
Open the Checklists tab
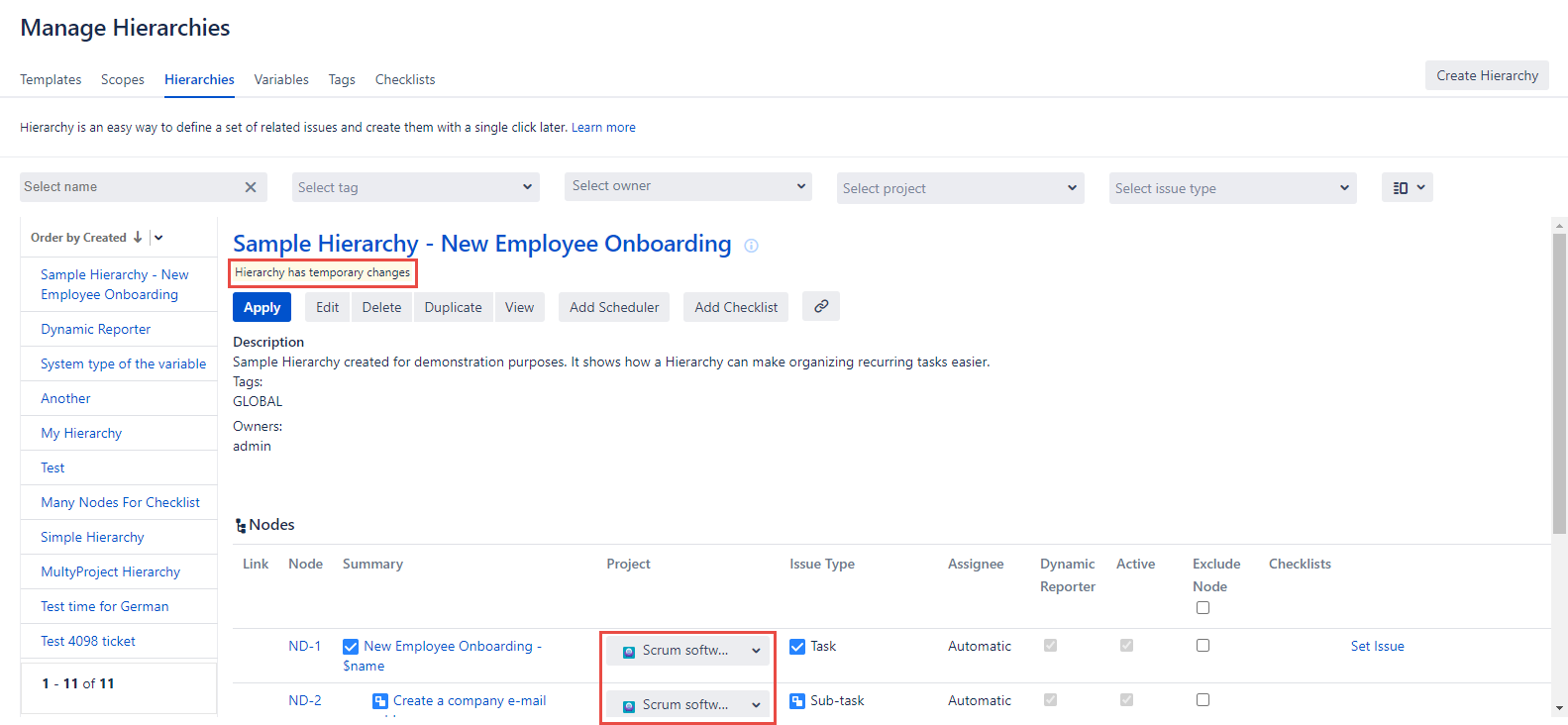tap(404, 79)
